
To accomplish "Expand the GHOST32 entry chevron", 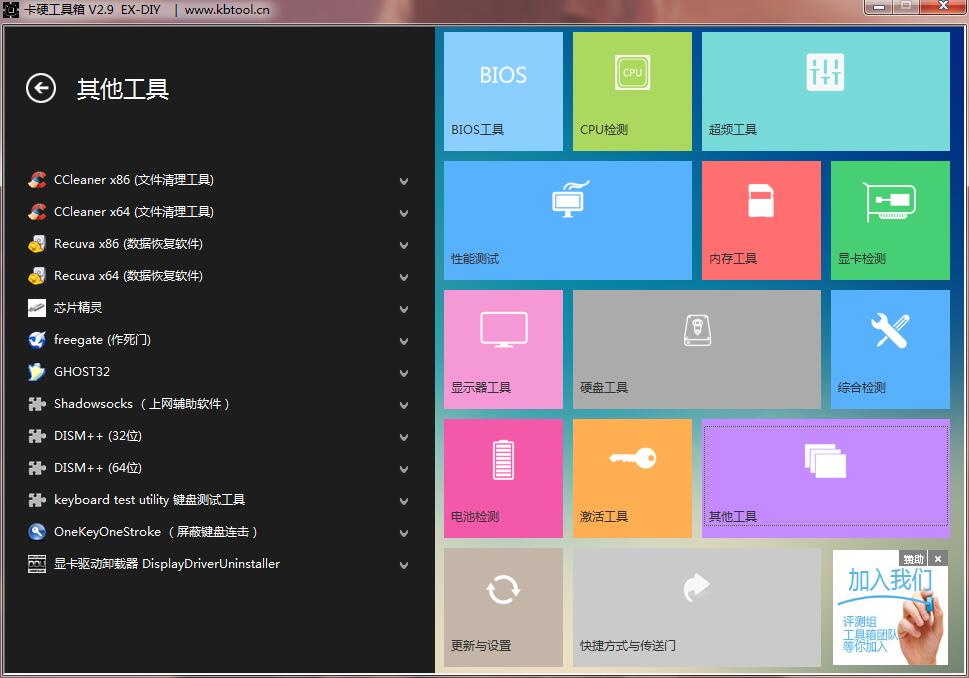I will pos(404,374).
